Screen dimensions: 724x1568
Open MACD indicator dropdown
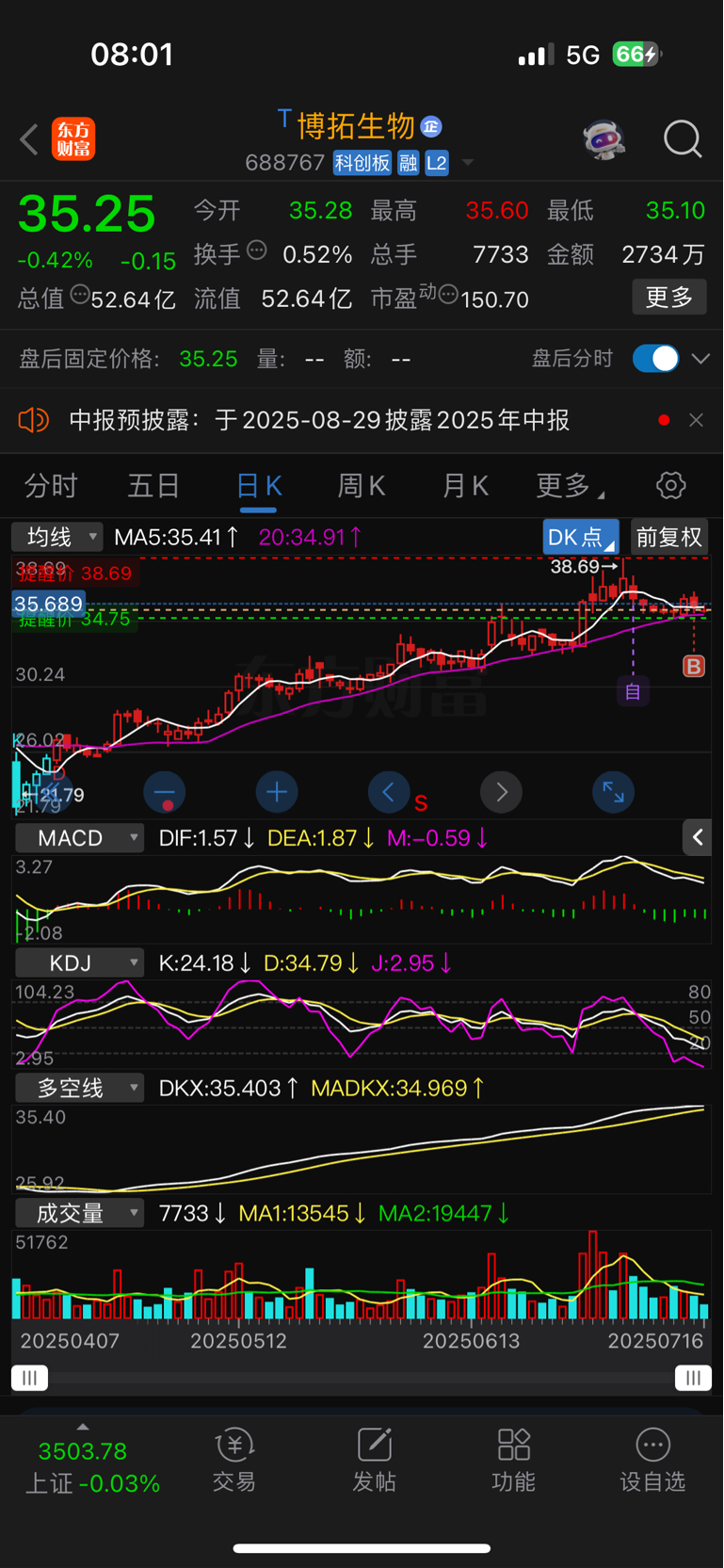[79, 838]
